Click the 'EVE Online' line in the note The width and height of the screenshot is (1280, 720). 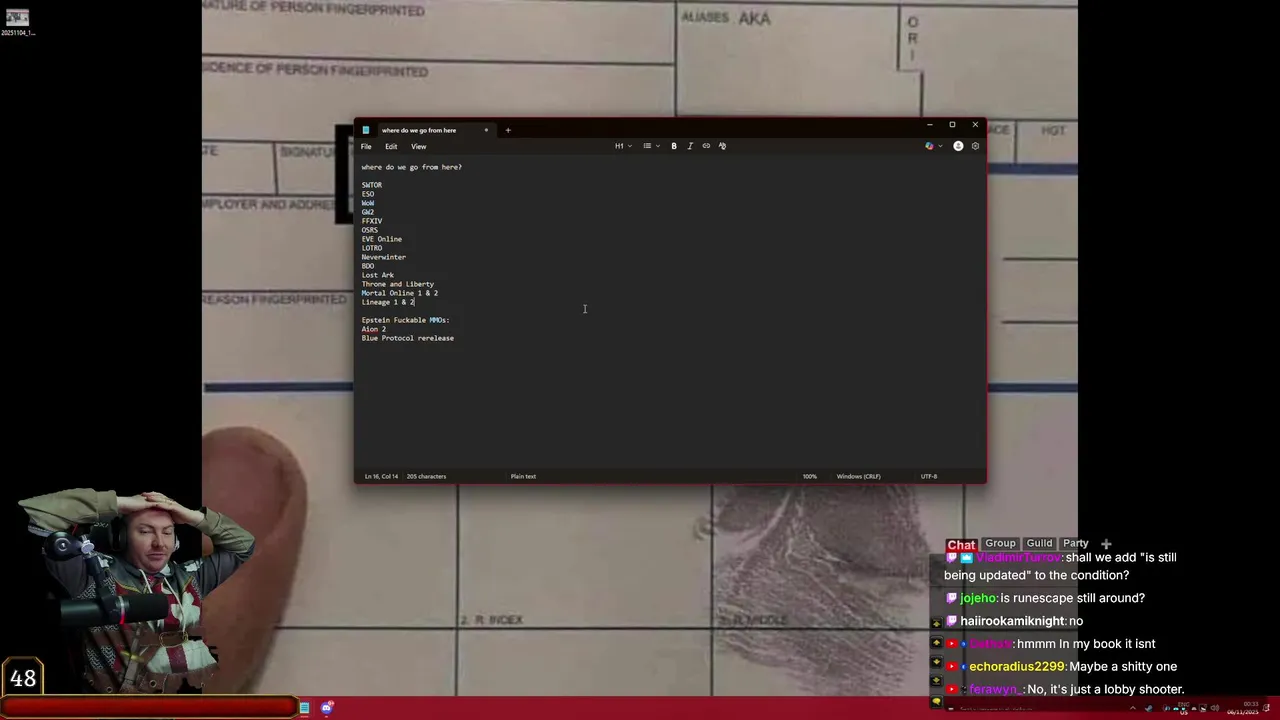coord(382,239)
